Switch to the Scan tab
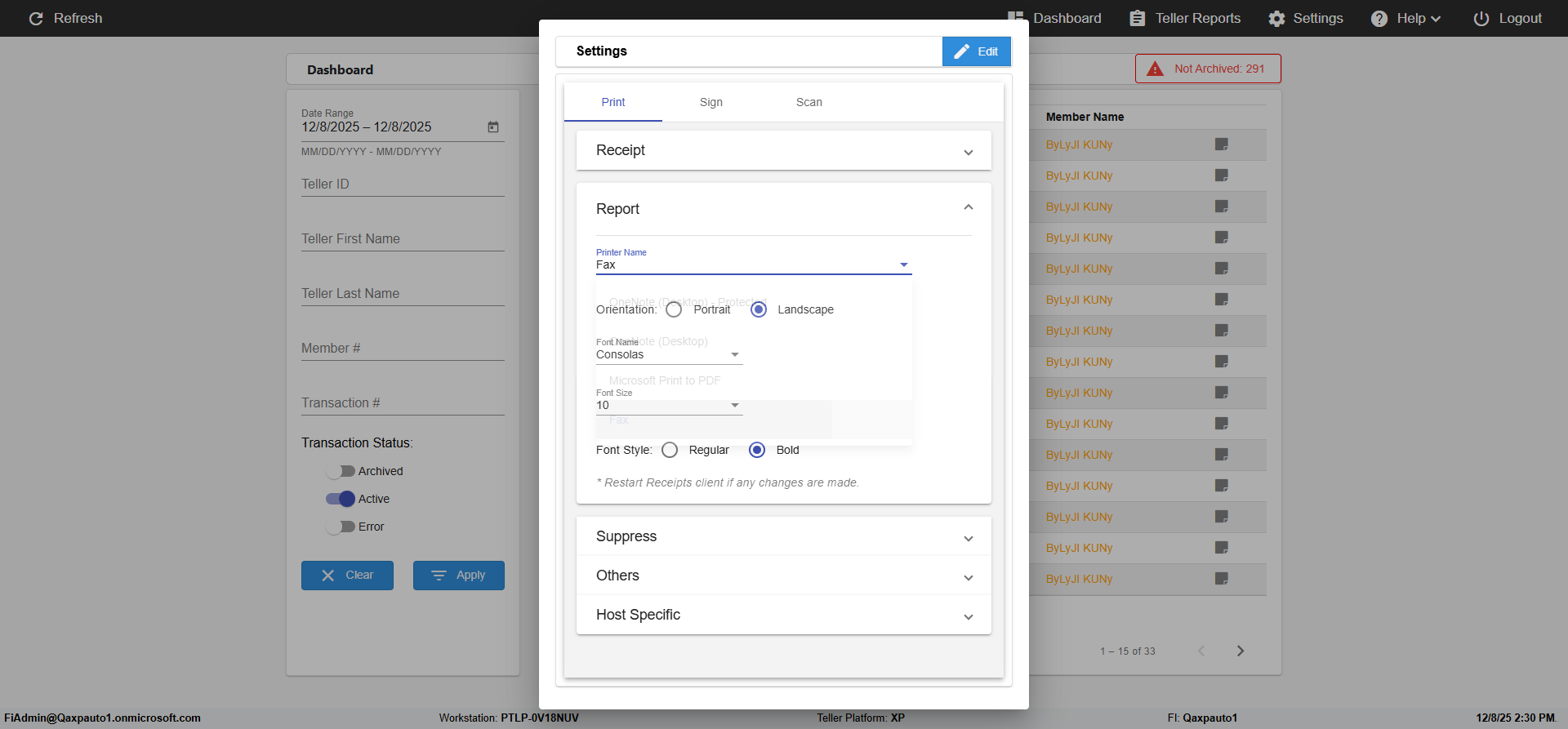 click(808, 103)
